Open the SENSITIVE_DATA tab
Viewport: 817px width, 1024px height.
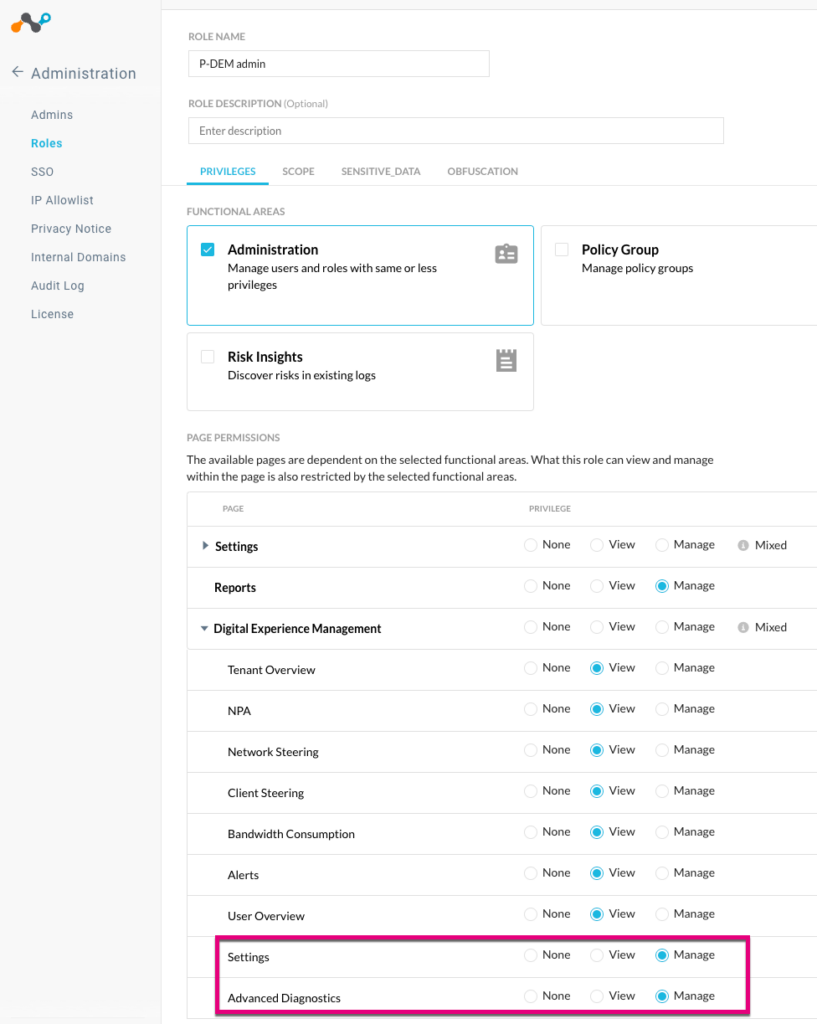(x=380, y=171)
